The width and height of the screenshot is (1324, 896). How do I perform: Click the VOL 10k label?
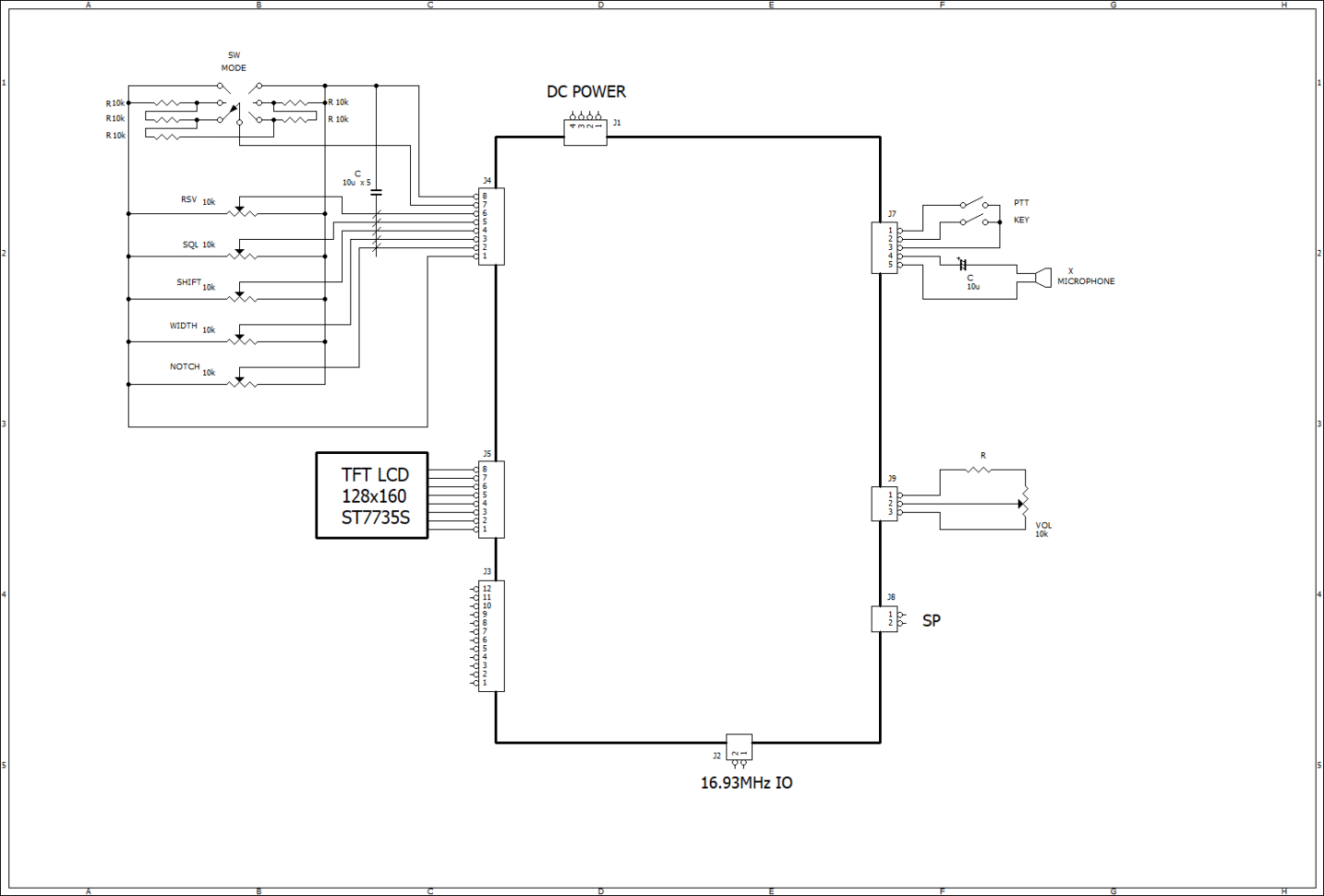pyautogui.click(x=1043, y=529)
